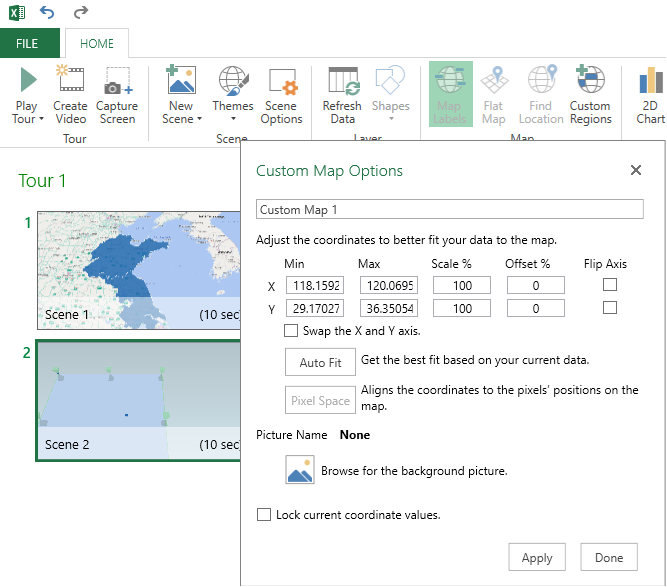This screenshot has height=587, width=667.
Task: Expand the Themes dropdown arrow
Action: (x=233, y=119)
